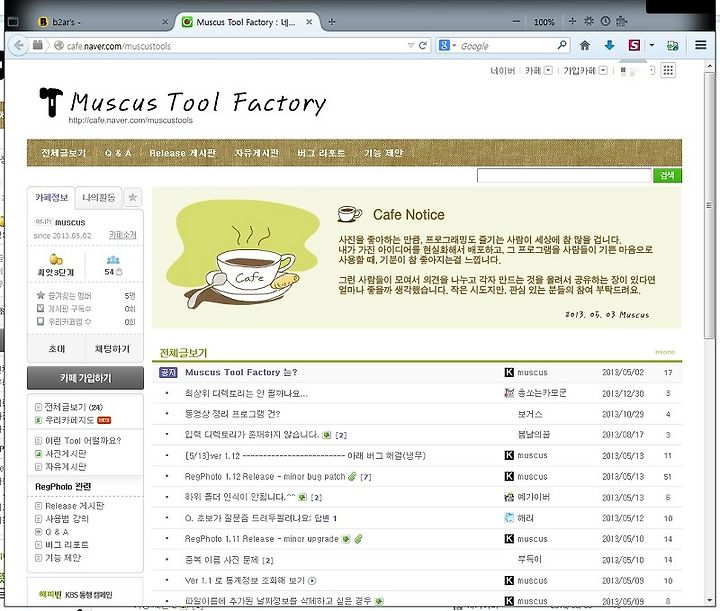Click the address bar URL cafe.naver.com/muscustools
This screenshot has width=720, height=611.
118,46
